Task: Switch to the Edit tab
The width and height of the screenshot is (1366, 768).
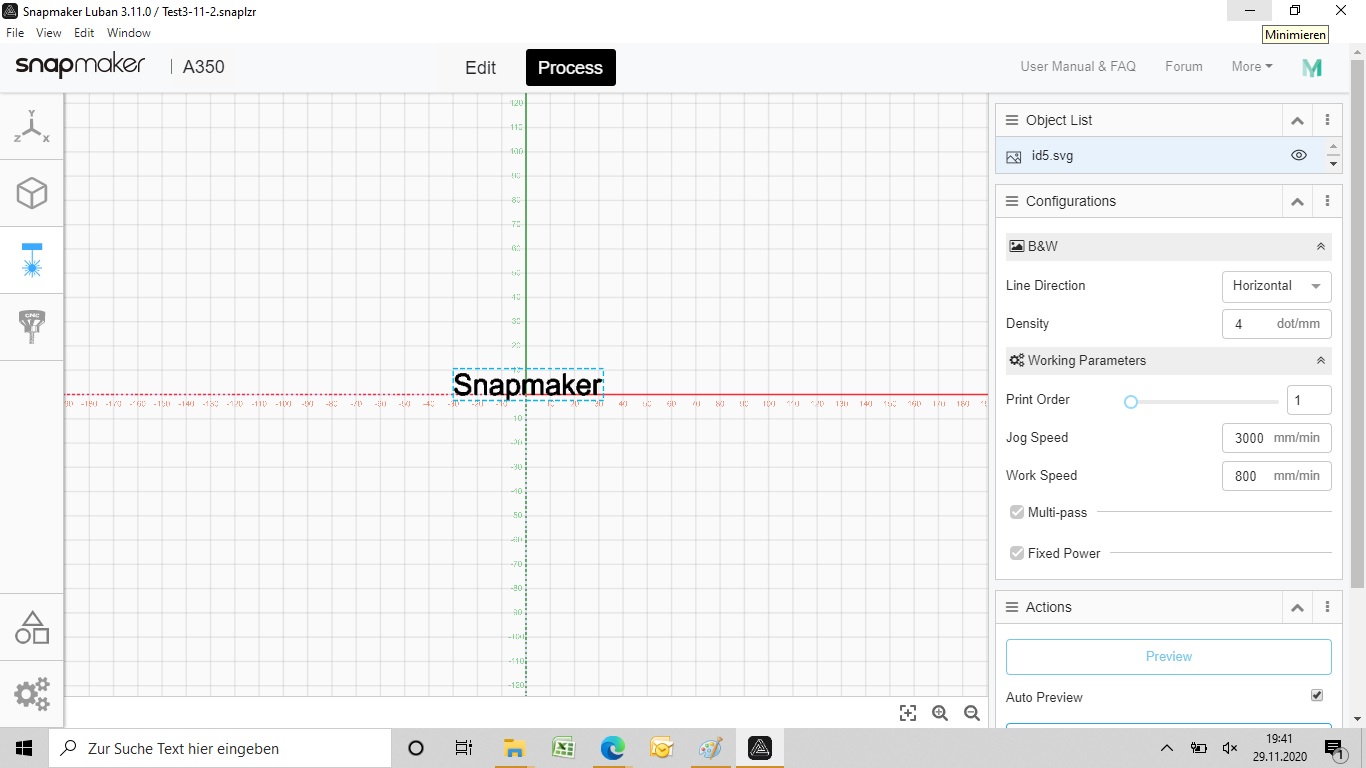Action: [x=480, y=67]
